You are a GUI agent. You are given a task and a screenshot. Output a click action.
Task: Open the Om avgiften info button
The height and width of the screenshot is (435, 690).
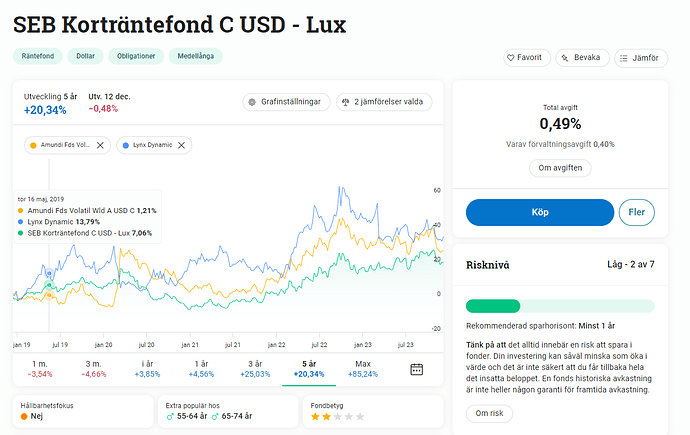pyautogui.click(x=560, y=168)
